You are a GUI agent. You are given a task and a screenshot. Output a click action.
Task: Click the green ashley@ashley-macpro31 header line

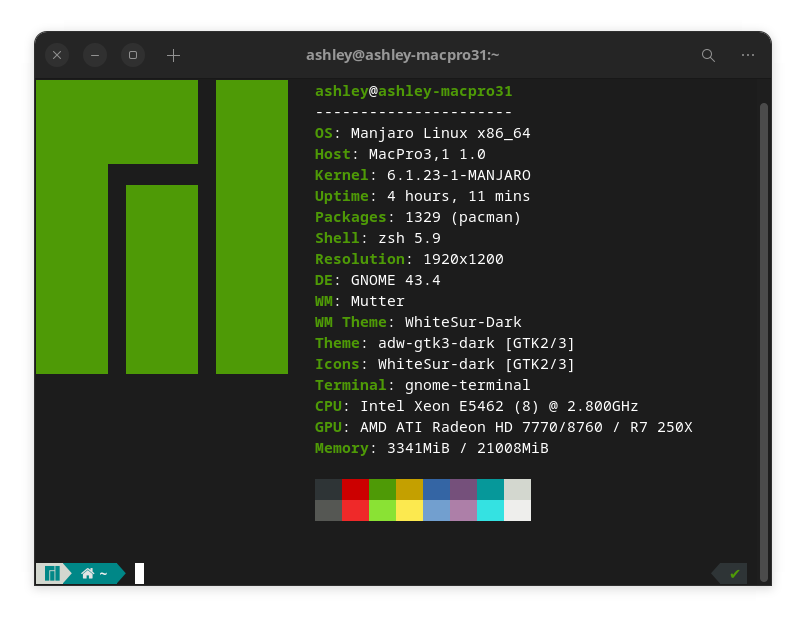414,91
